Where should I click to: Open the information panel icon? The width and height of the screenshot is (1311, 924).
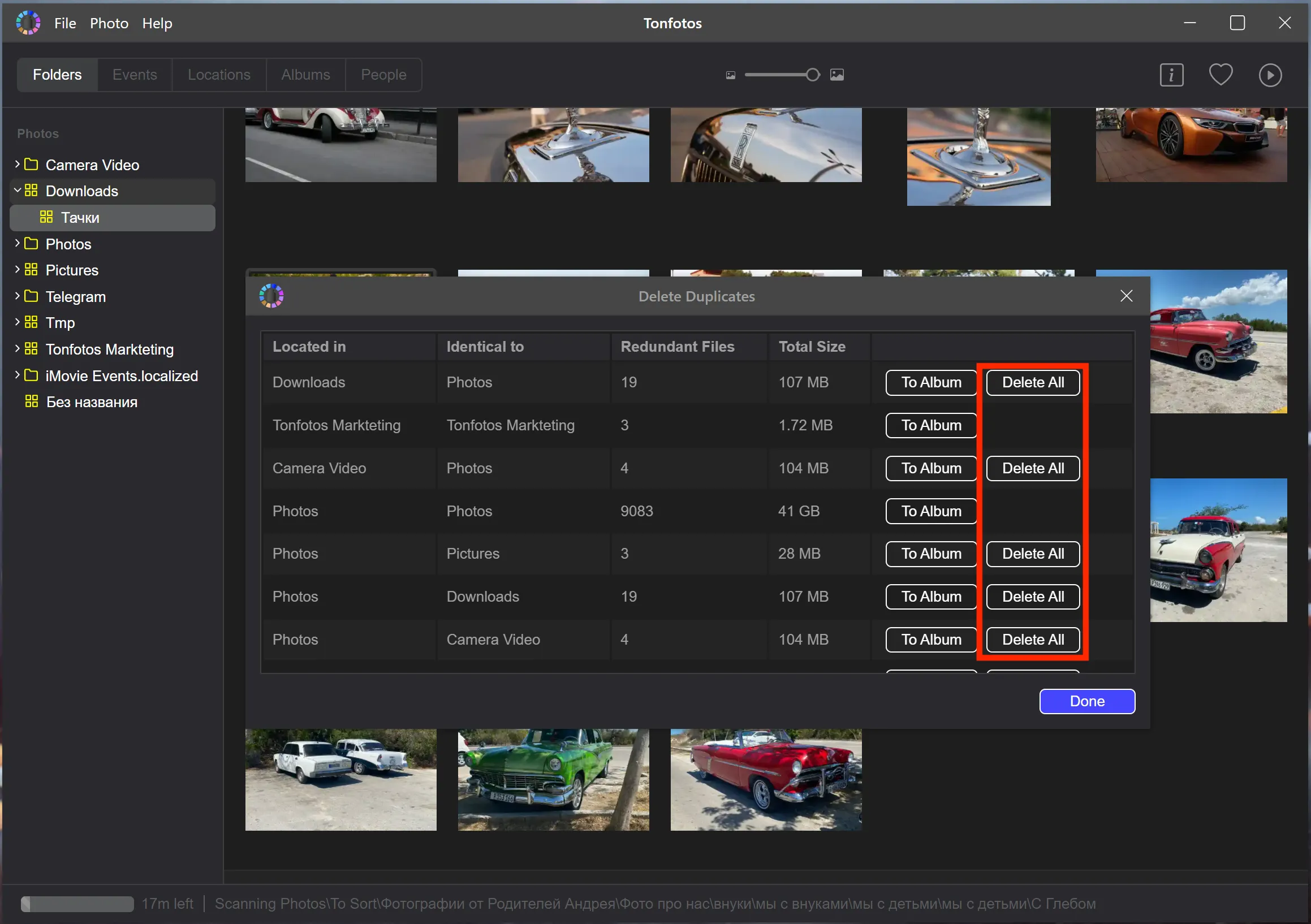click(1172, 74)
